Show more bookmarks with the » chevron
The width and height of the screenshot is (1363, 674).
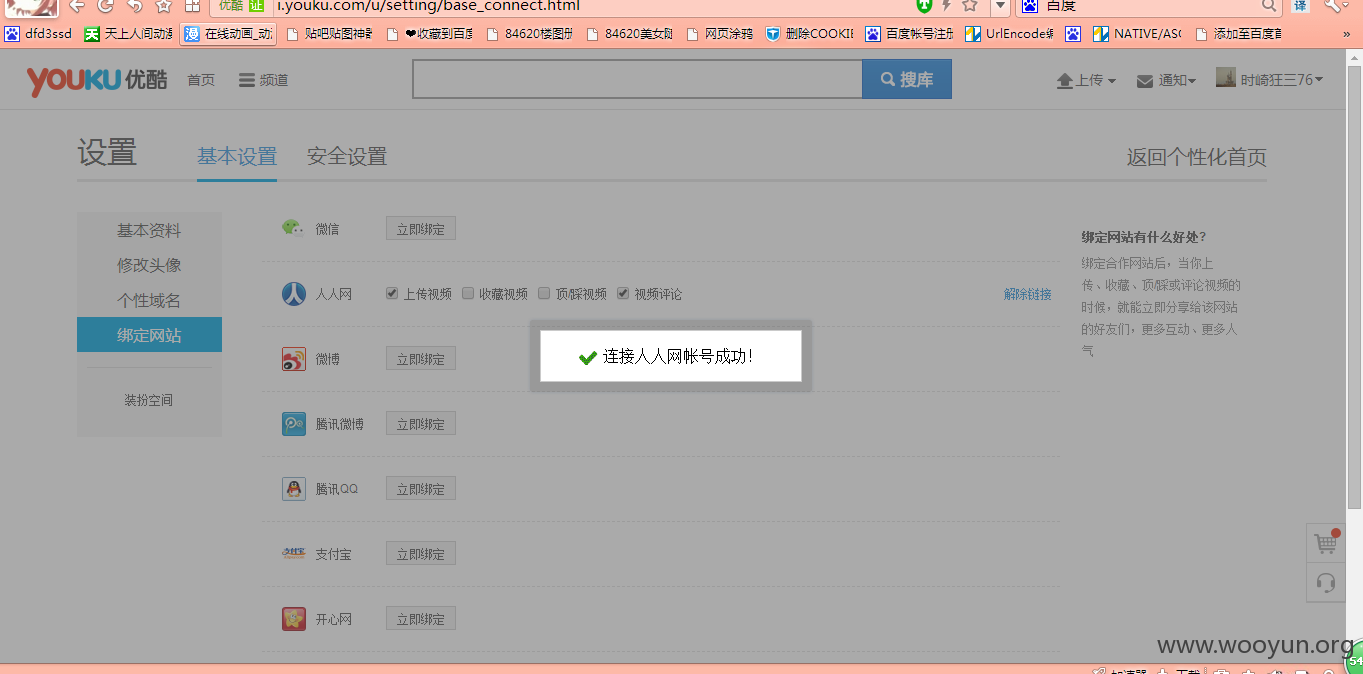coord(1346,34)
